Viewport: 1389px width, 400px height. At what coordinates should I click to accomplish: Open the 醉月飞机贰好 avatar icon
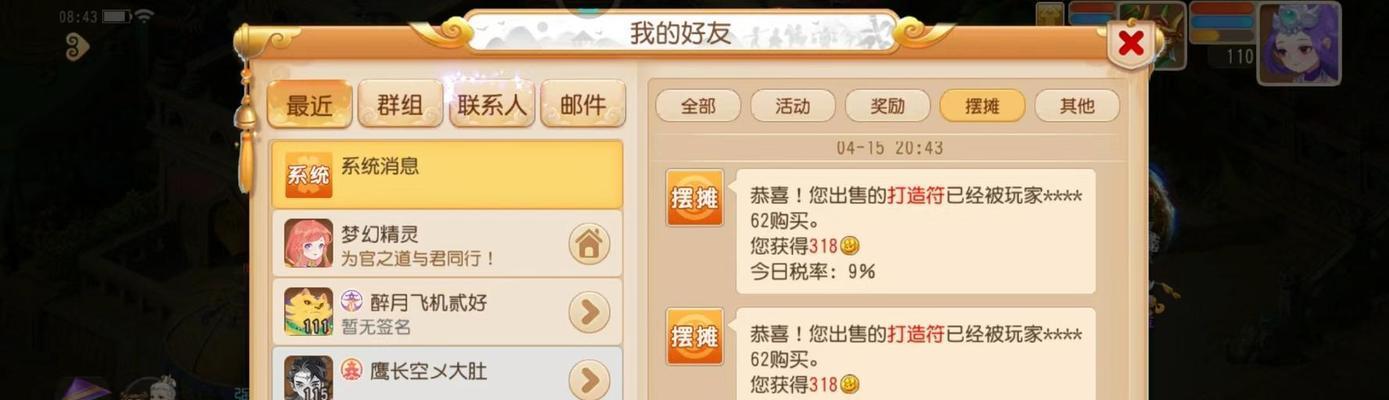pos(308,312)
